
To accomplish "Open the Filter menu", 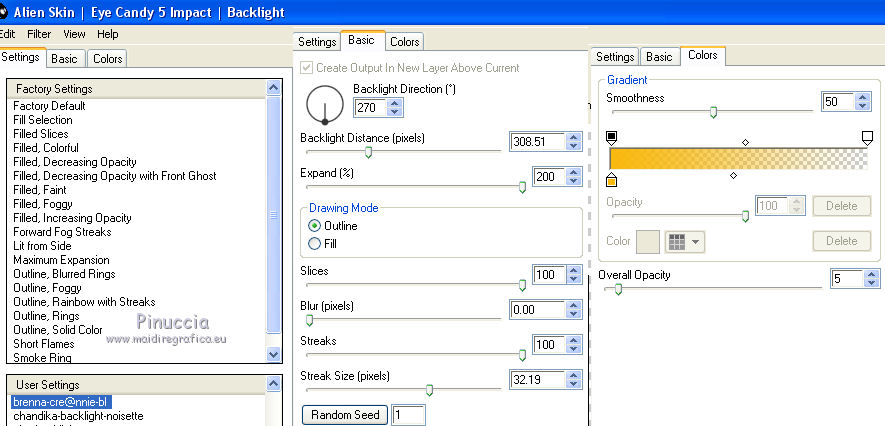I will tap(39, 34).
